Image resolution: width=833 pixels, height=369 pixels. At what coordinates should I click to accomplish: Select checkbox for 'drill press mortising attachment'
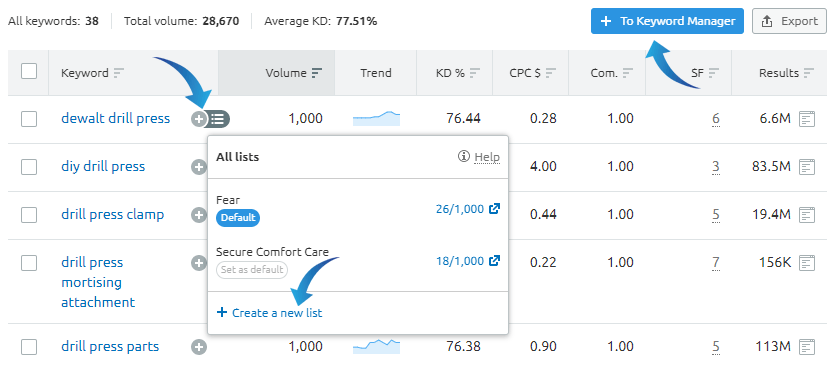pos(29,263)
